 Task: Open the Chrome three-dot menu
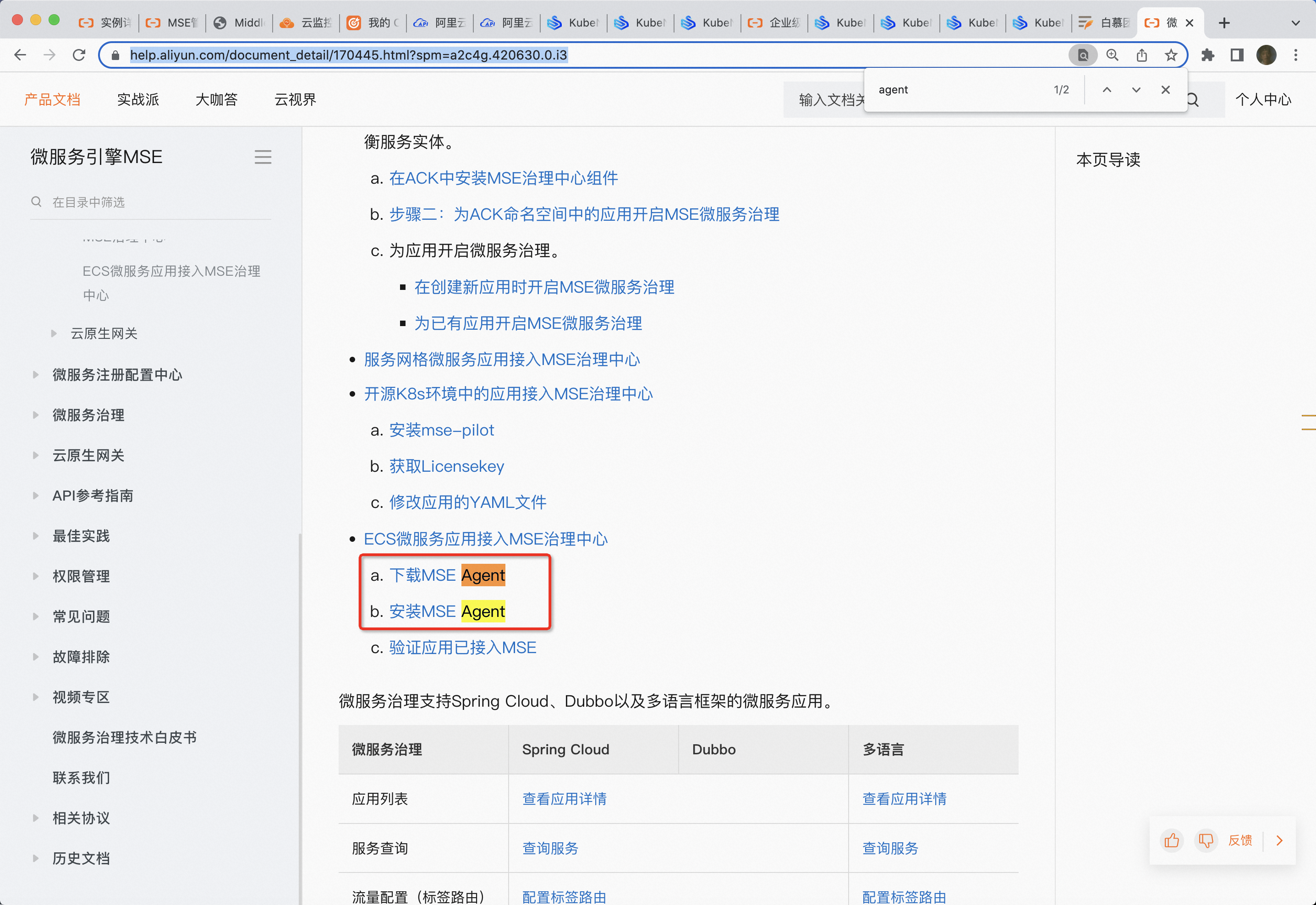1295,55
